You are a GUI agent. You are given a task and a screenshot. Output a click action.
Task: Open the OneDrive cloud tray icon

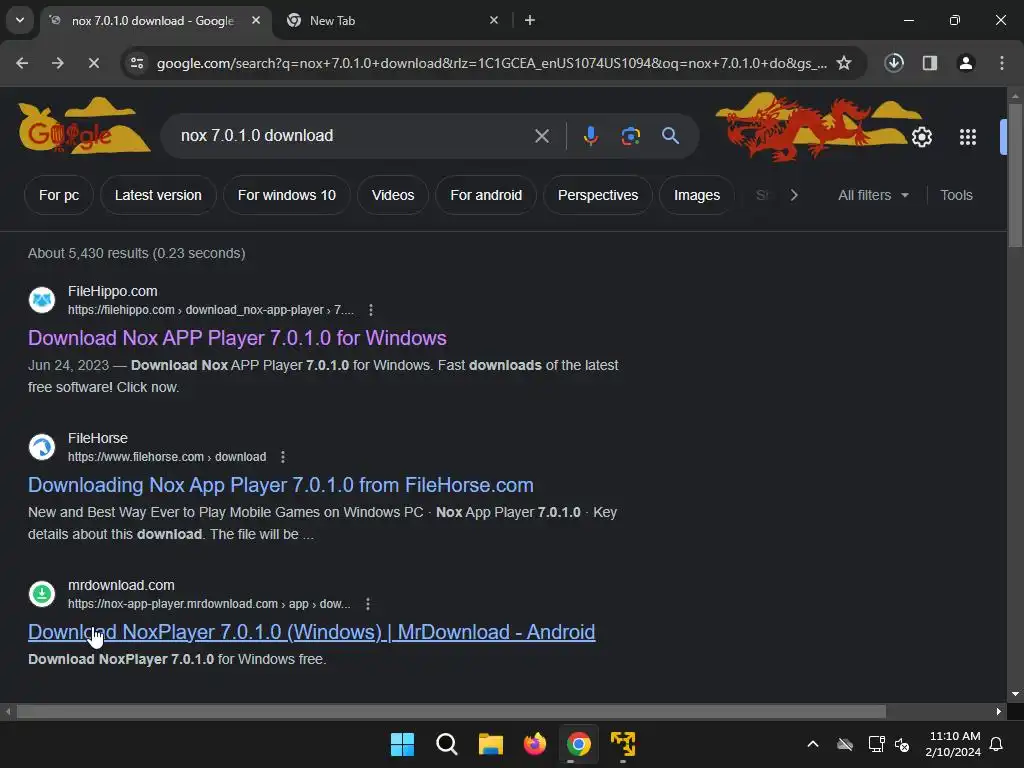pos(844,744)
